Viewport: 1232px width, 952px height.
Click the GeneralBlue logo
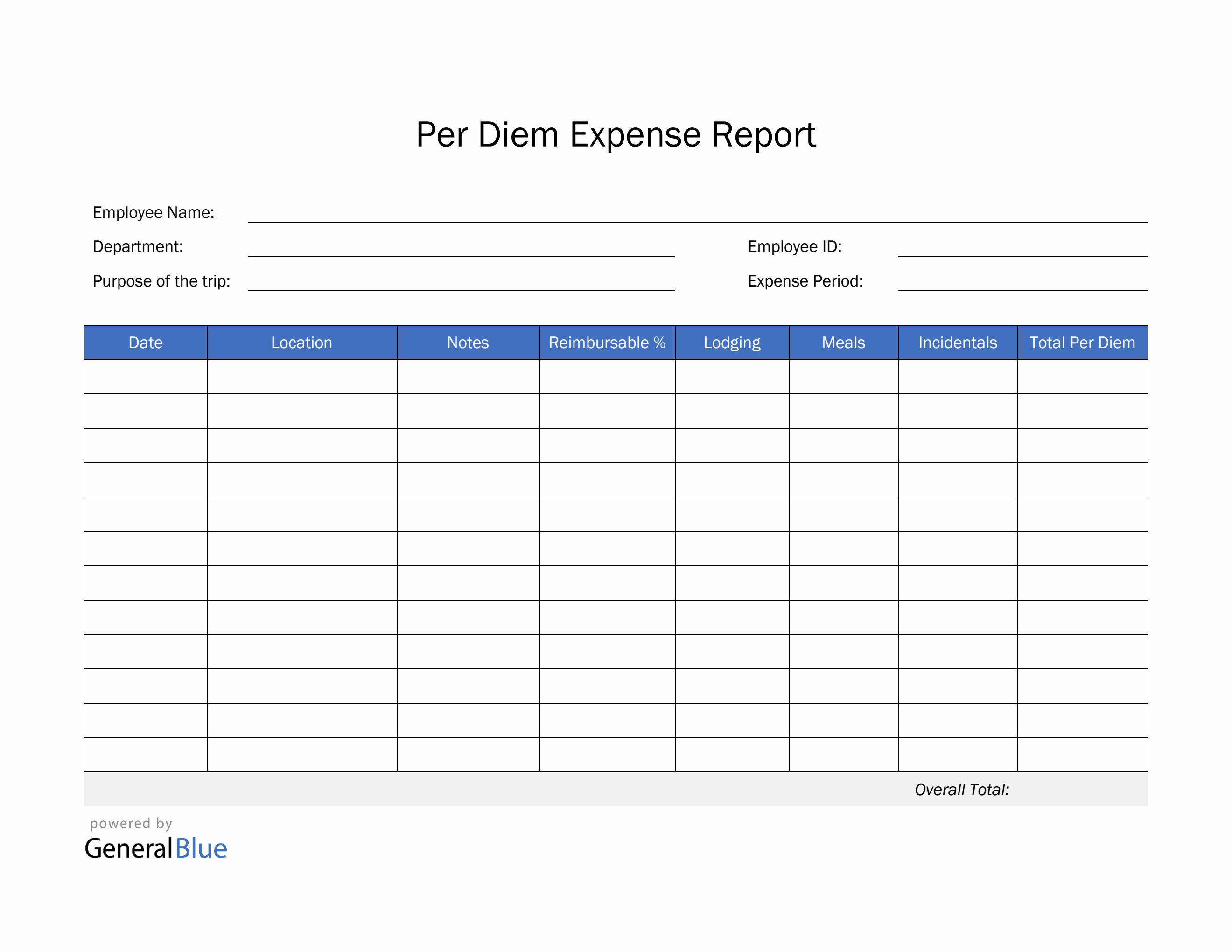[x=157, y=849]
